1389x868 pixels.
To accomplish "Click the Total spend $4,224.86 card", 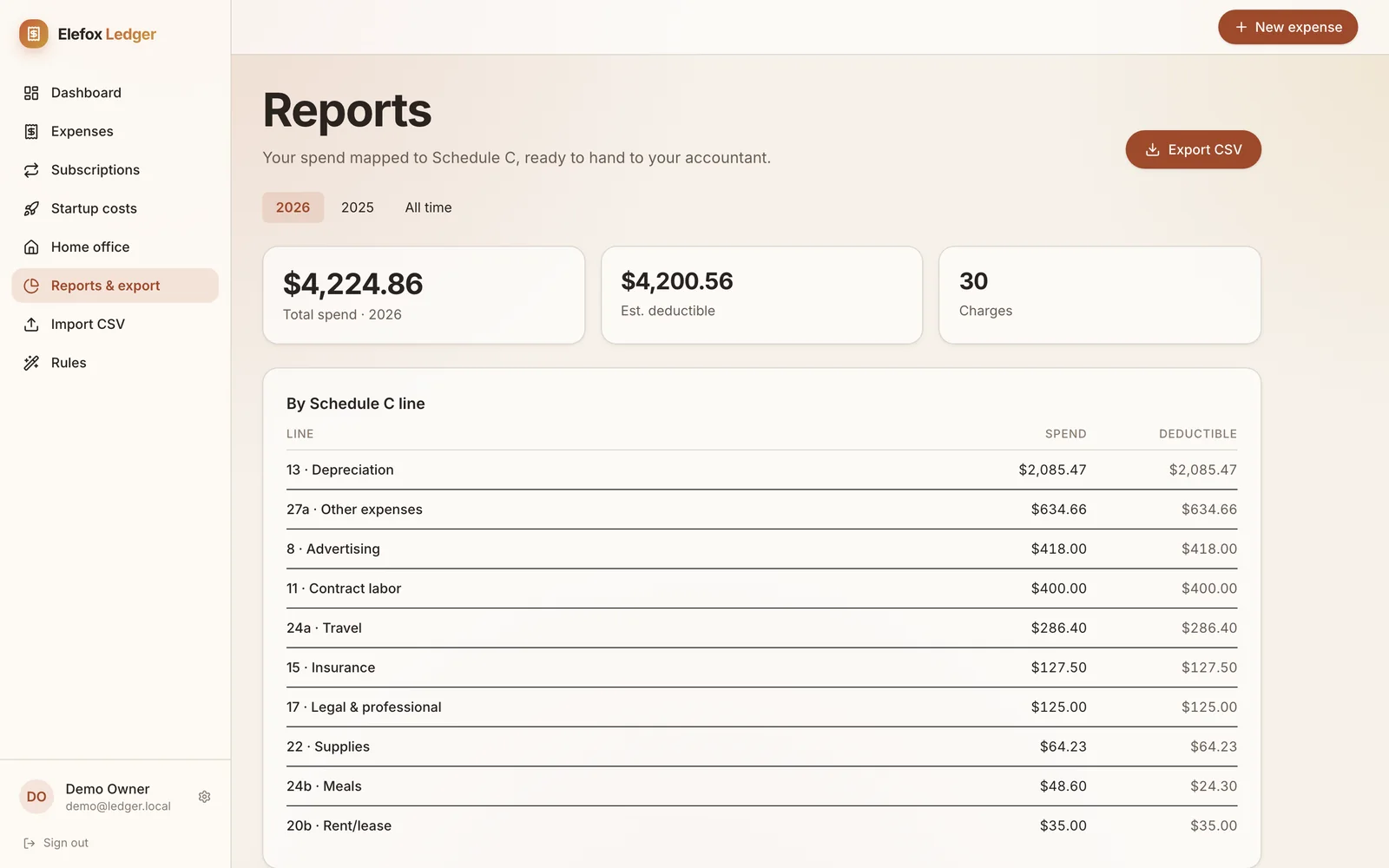I will (424, 295).
